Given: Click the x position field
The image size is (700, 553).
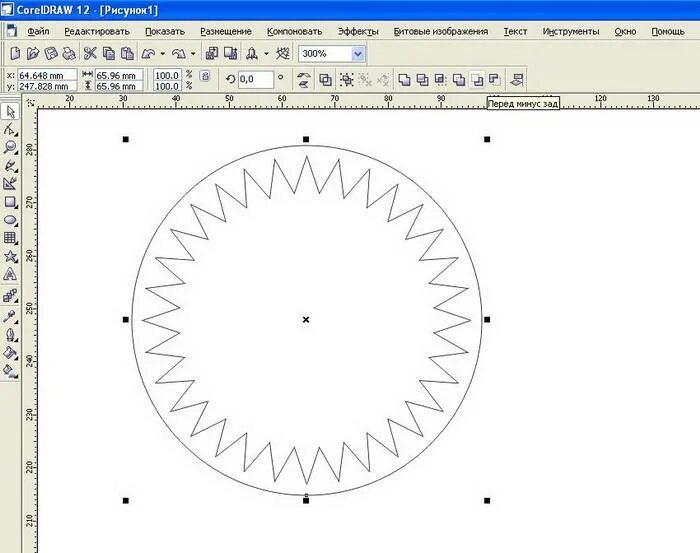Looking at the screenshot, I should point(47,75).
